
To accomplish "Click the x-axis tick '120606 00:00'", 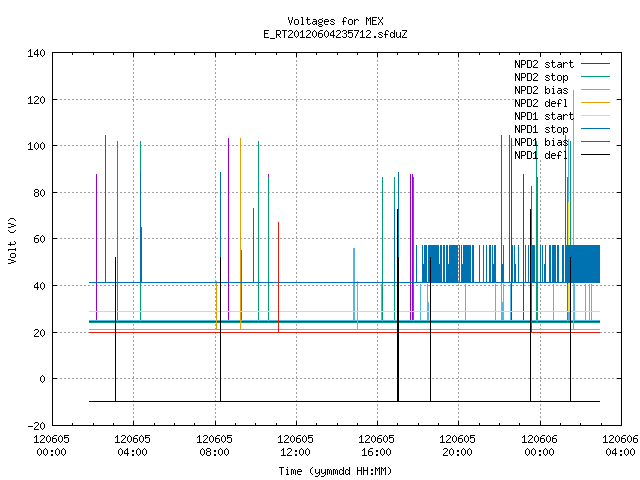I will (x=540, y=446).
